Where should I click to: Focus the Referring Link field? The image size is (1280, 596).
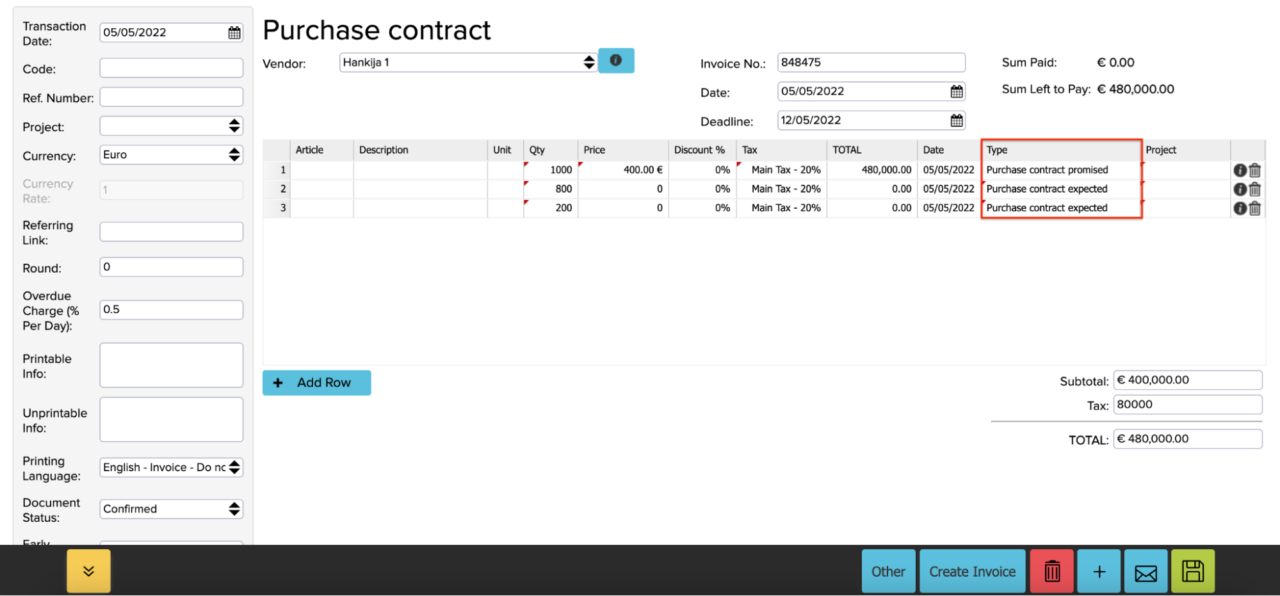coord(171,231)
